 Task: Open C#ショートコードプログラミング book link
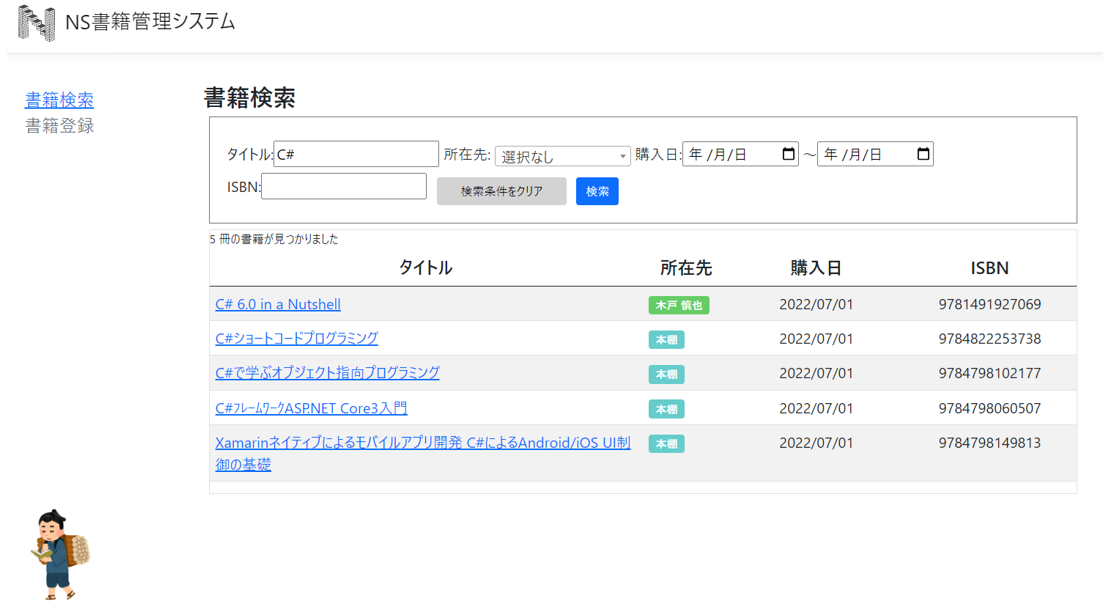point(296,339)
